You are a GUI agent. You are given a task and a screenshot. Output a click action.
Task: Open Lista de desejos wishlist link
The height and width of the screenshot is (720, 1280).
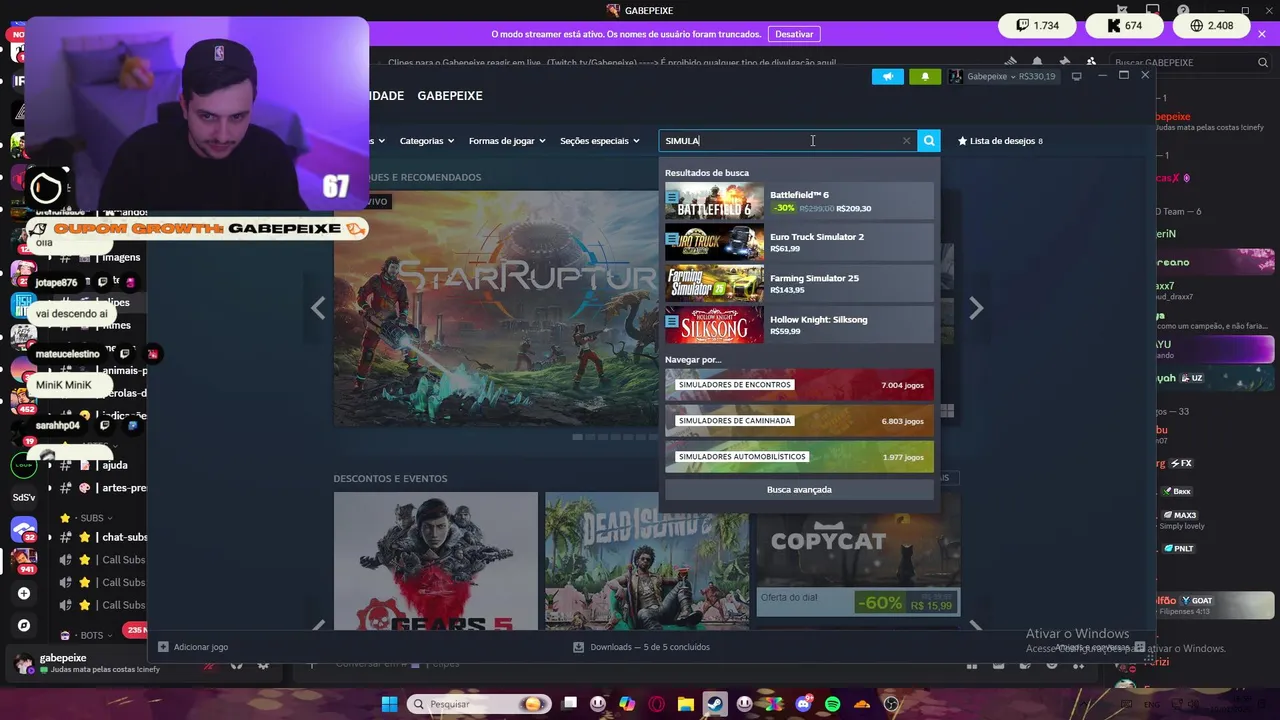1000,141
